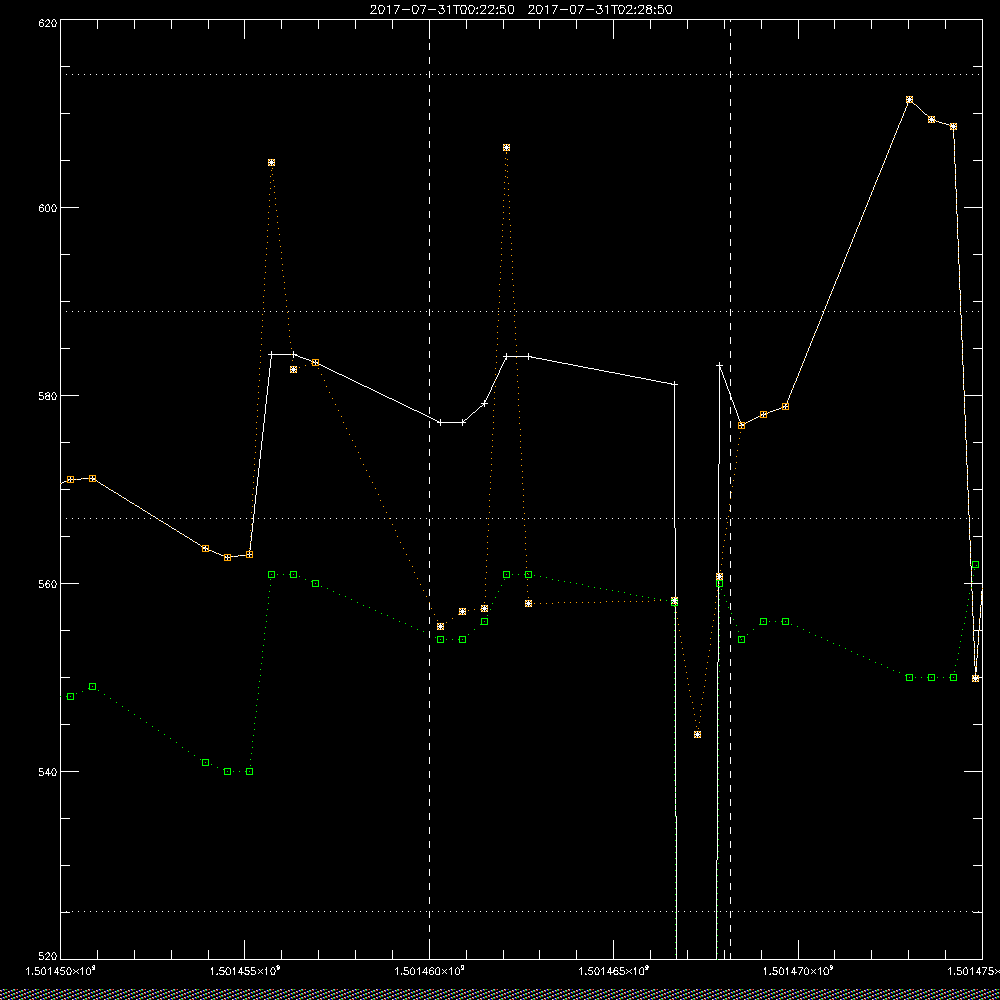Viewport: 1000px width, 1000px height.
Task: Select the y-axis label 540
Action: [x=48, y=772]
